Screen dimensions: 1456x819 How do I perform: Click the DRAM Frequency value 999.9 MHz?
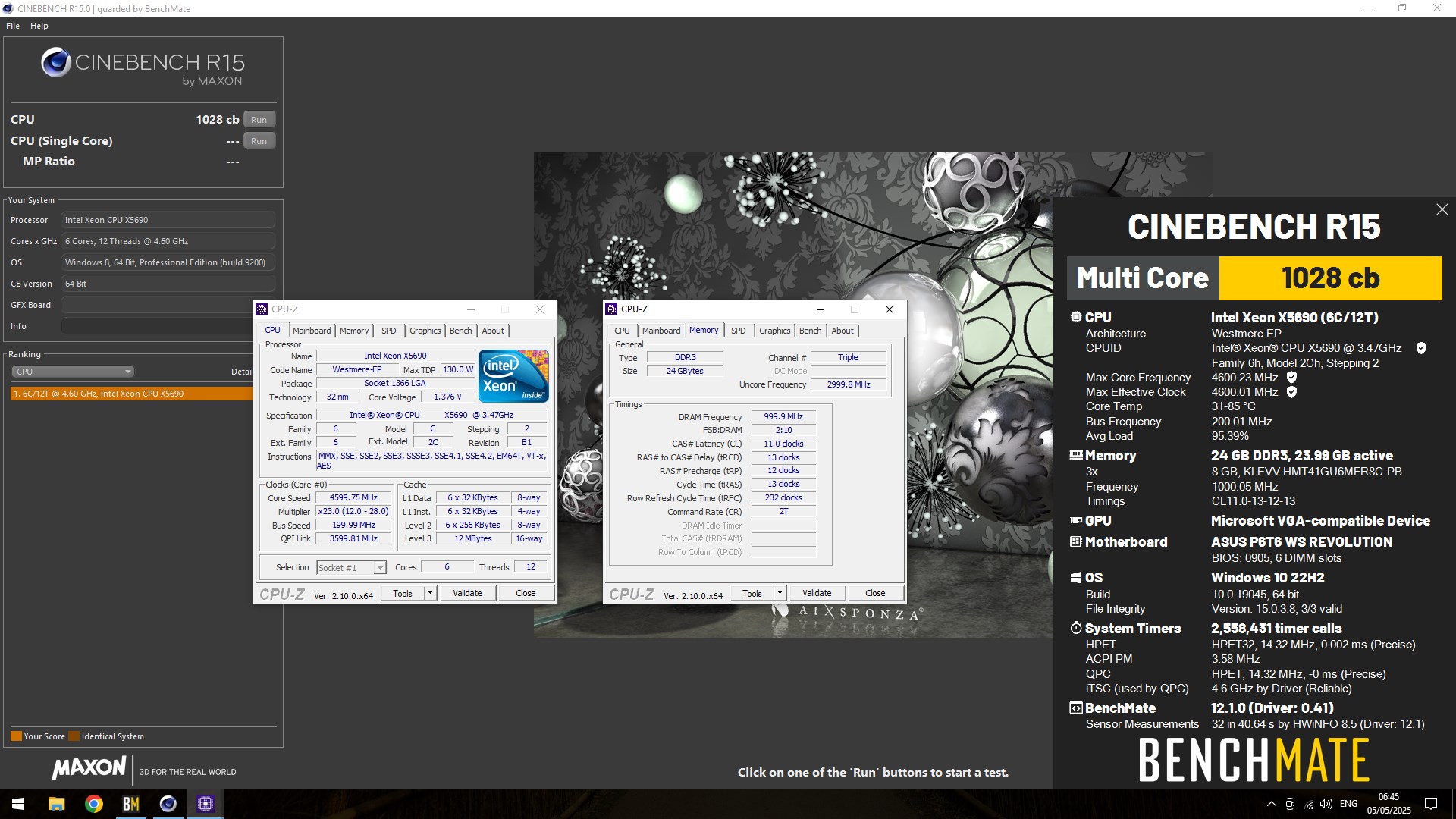point(783,417)
